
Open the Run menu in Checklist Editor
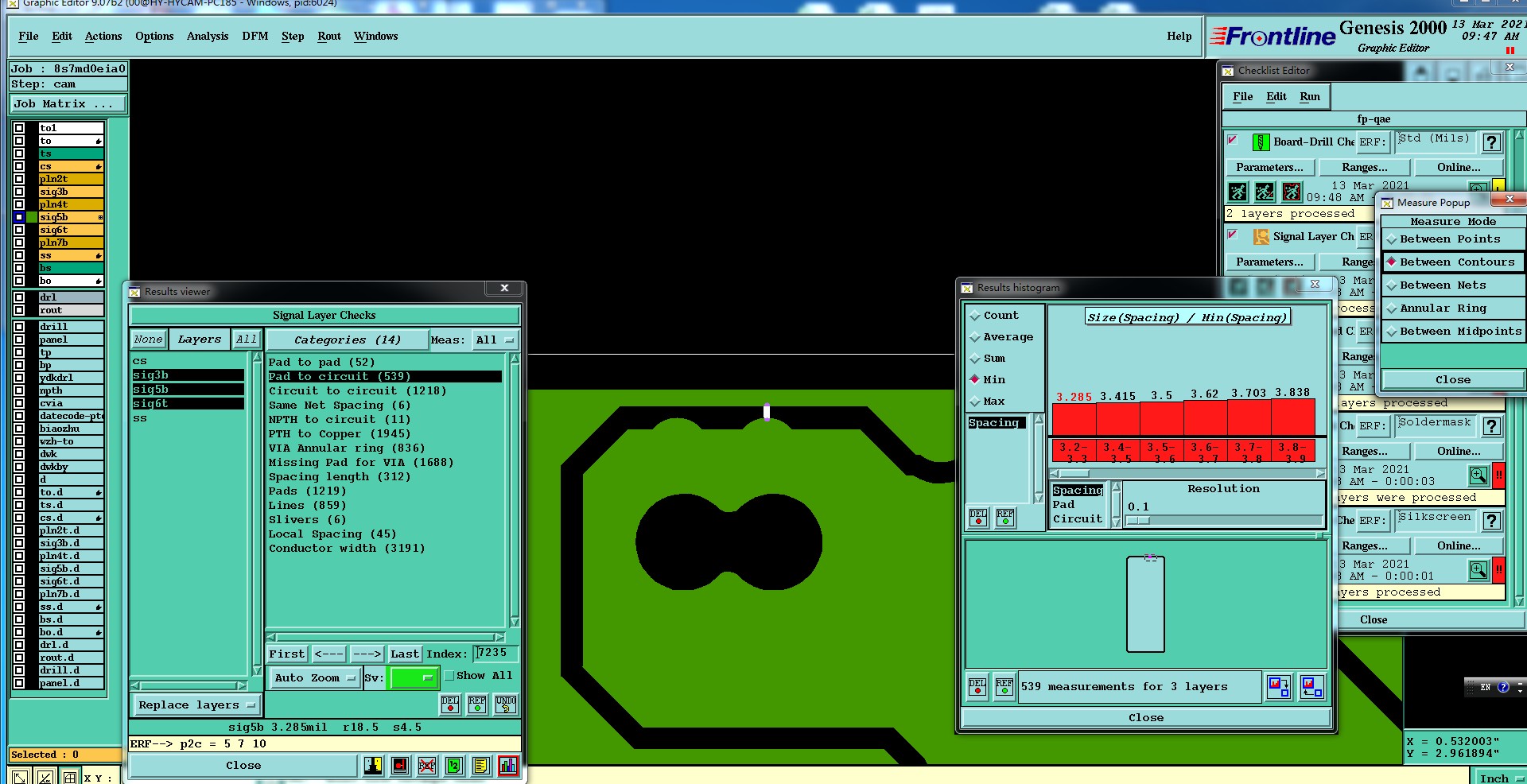click(1310, 97)
